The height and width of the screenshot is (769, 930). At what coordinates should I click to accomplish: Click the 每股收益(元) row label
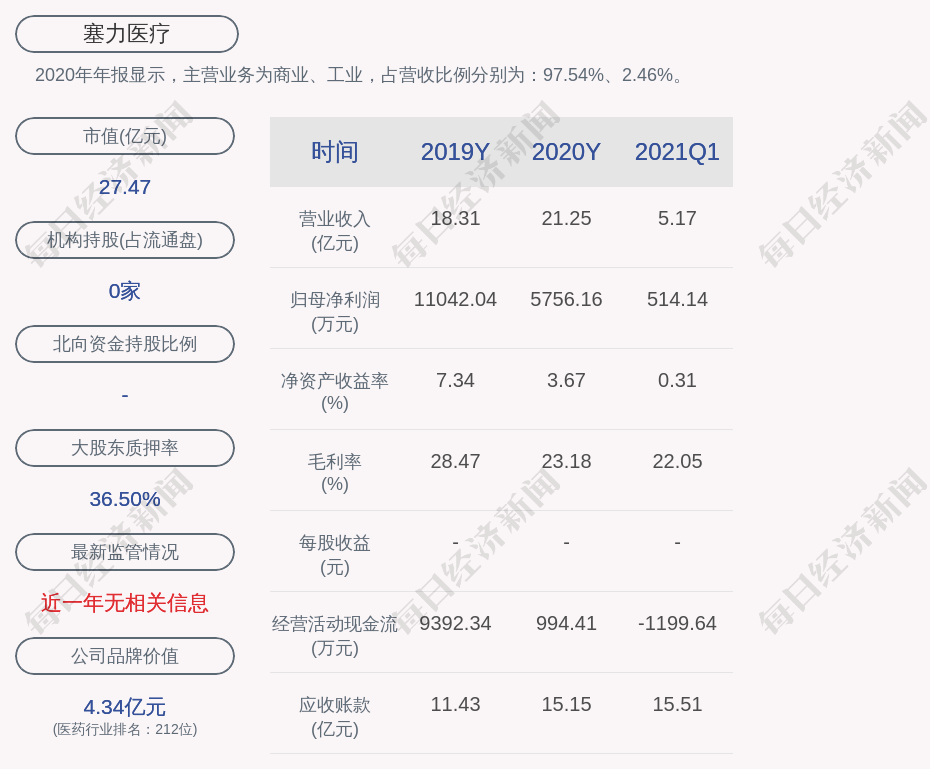tap(335, 555)
